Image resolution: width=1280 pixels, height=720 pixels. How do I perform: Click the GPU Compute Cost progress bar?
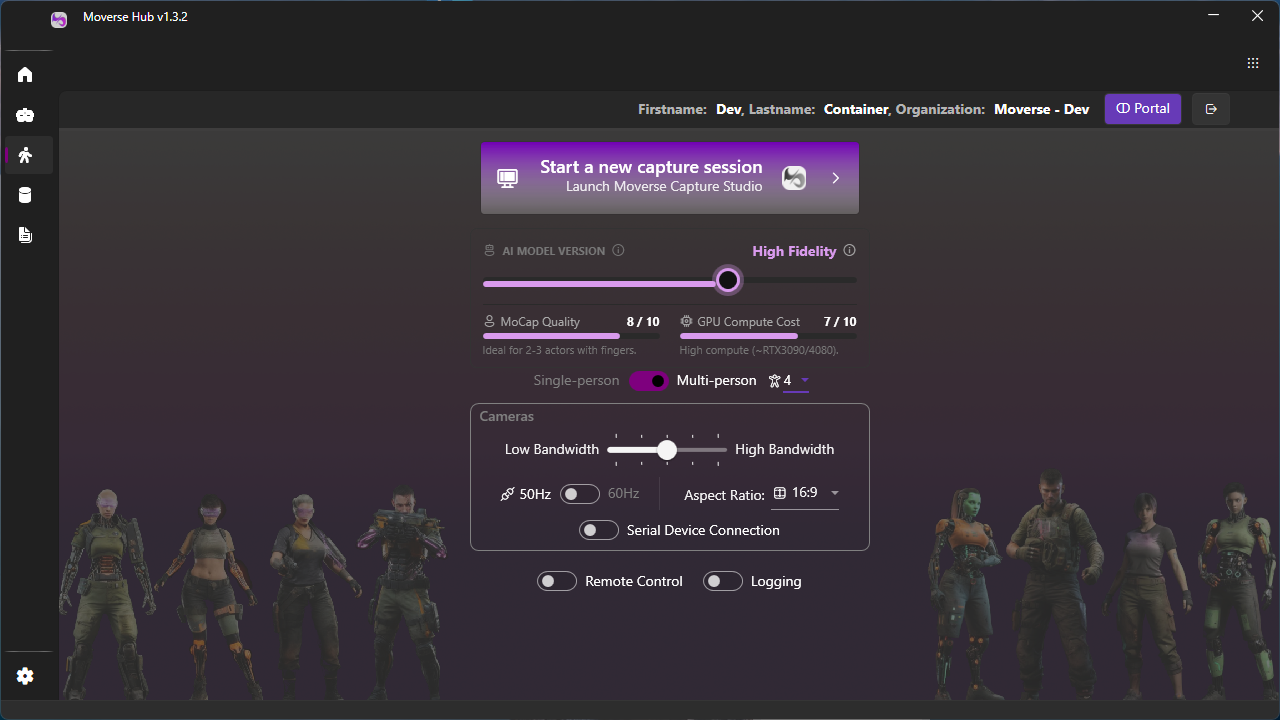[768, 336]
